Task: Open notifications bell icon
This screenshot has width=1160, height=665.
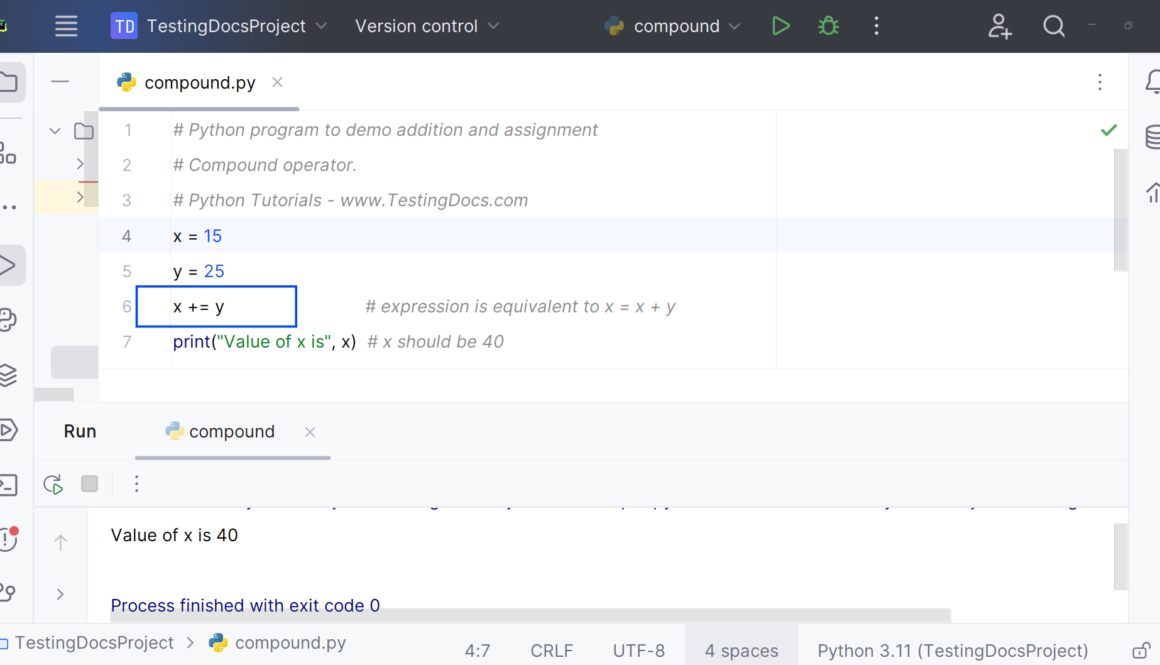Action: [1151, 83]
